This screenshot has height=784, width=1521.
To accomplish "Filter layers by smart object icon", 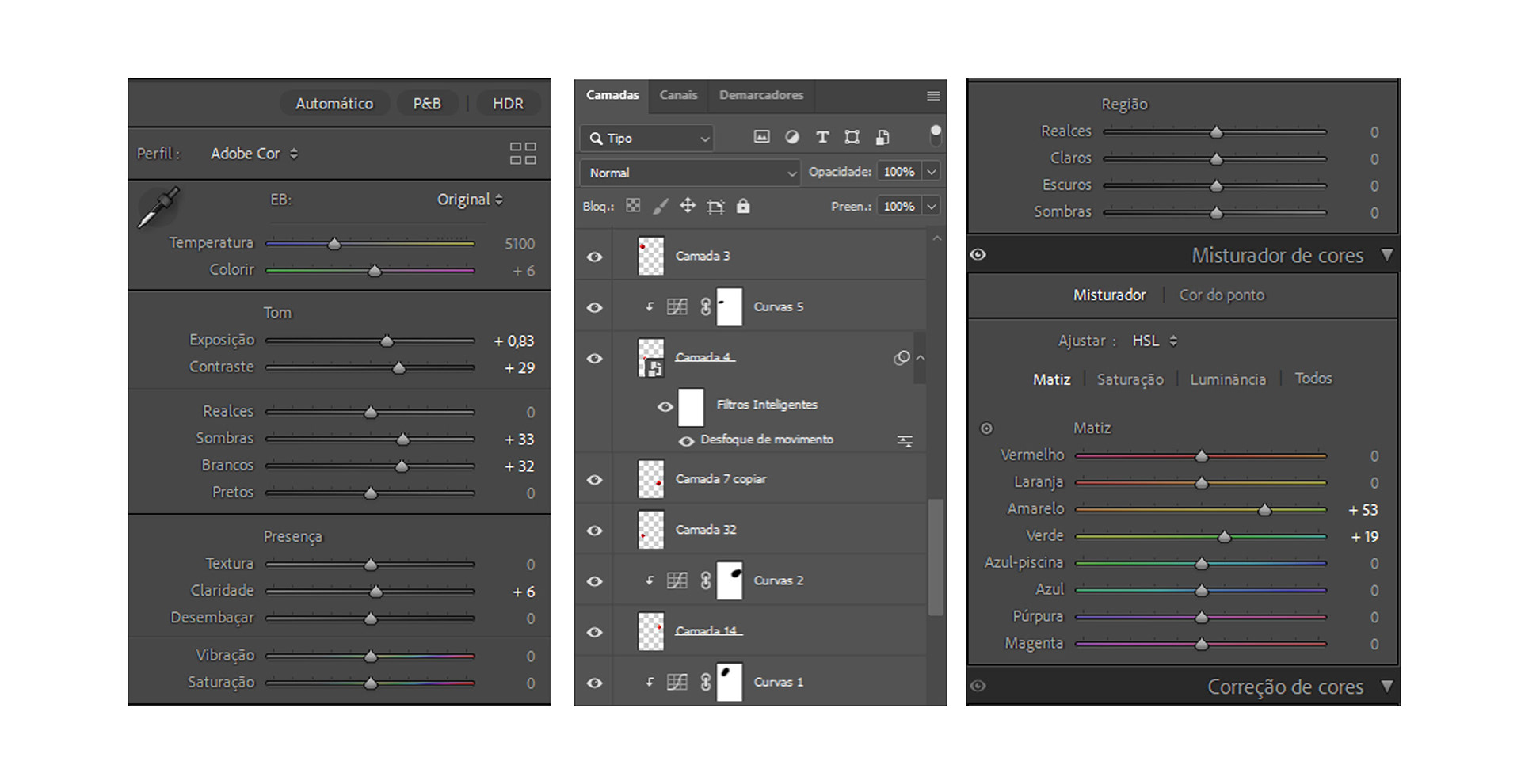I will click(882, 137).
